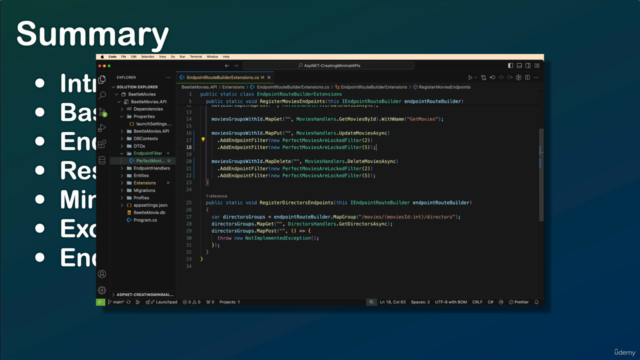This screenshot has width=640, height=360.
Task: Click the split editor icon in editor toolbar
Action: click(528, 78)
